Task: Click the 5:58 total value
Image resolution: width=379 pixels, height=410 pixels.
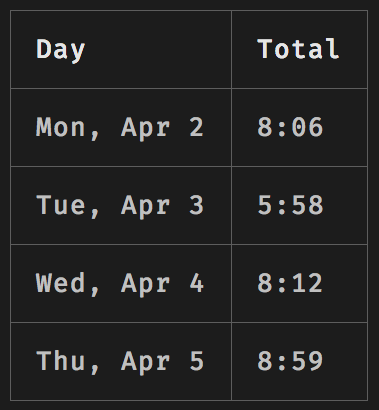Action: click(290, 205)
